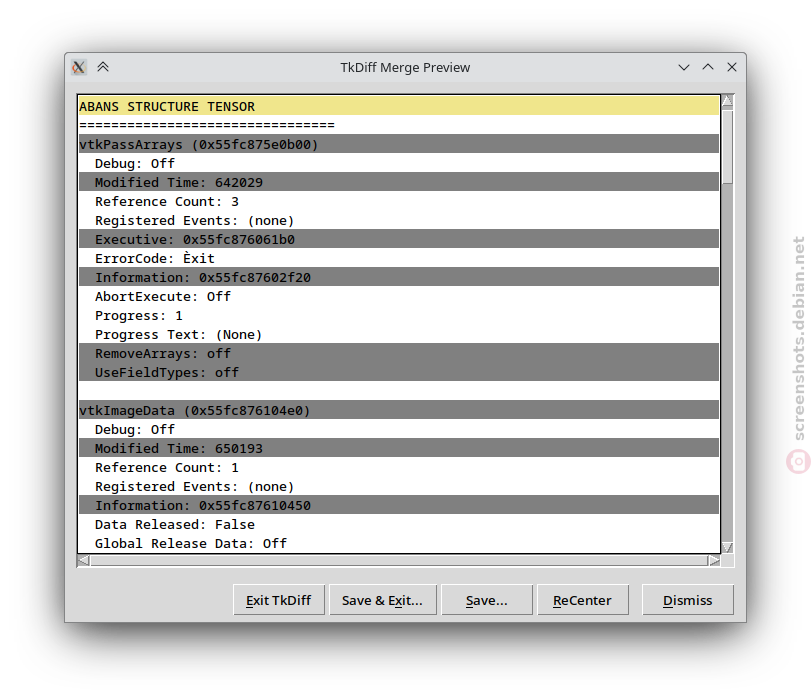Click the horizontal scrollbar left arrow
The height and width of the screenshot is (699, 811).
click(83, 560)
